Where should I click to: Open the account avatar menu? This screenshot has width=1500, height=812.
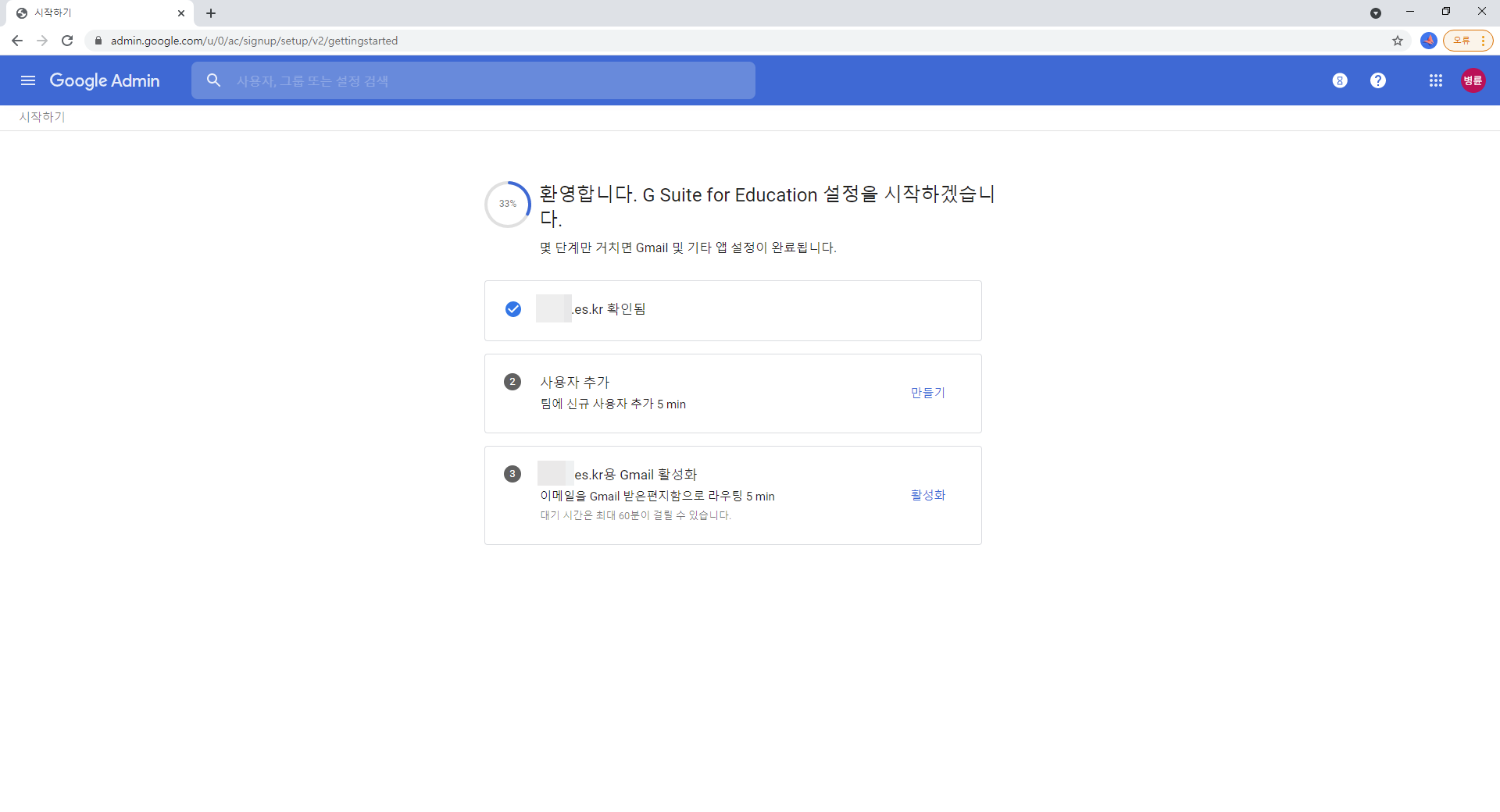point(1473,80)
